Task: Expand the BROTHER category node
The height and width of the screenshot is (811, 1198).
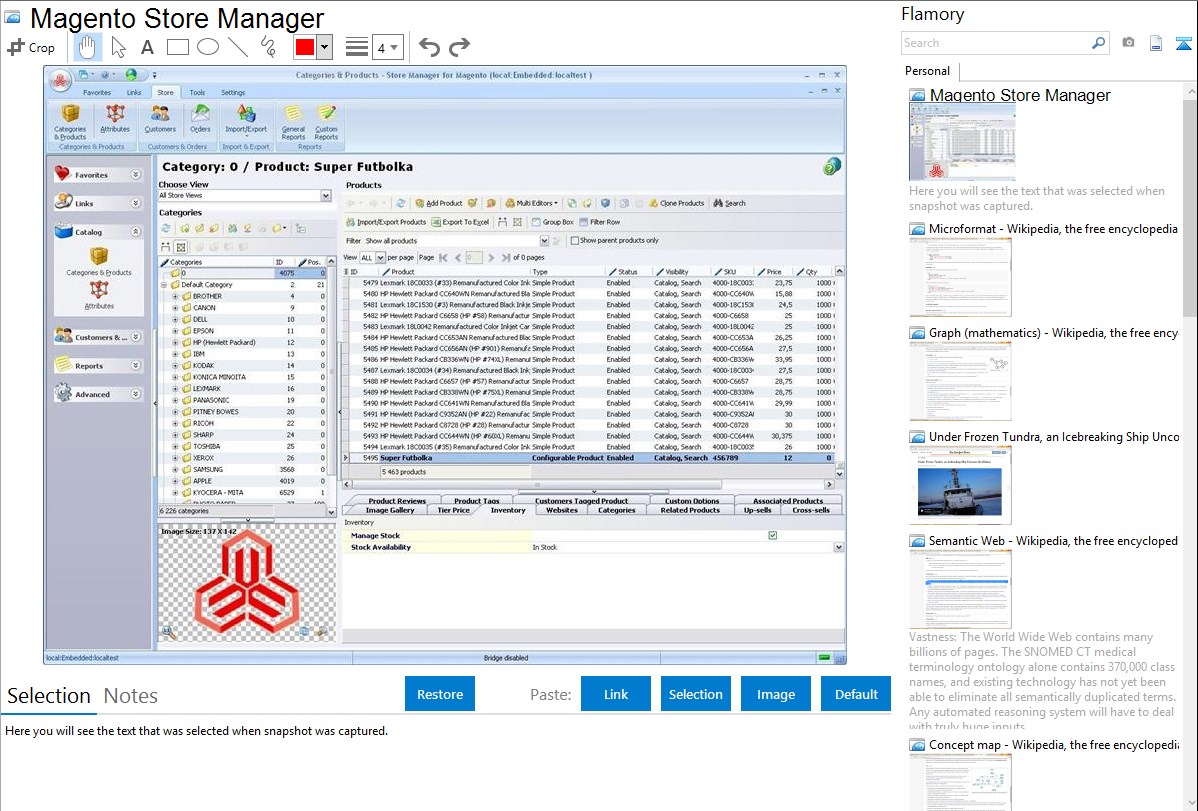Action: tap(175, 297)
